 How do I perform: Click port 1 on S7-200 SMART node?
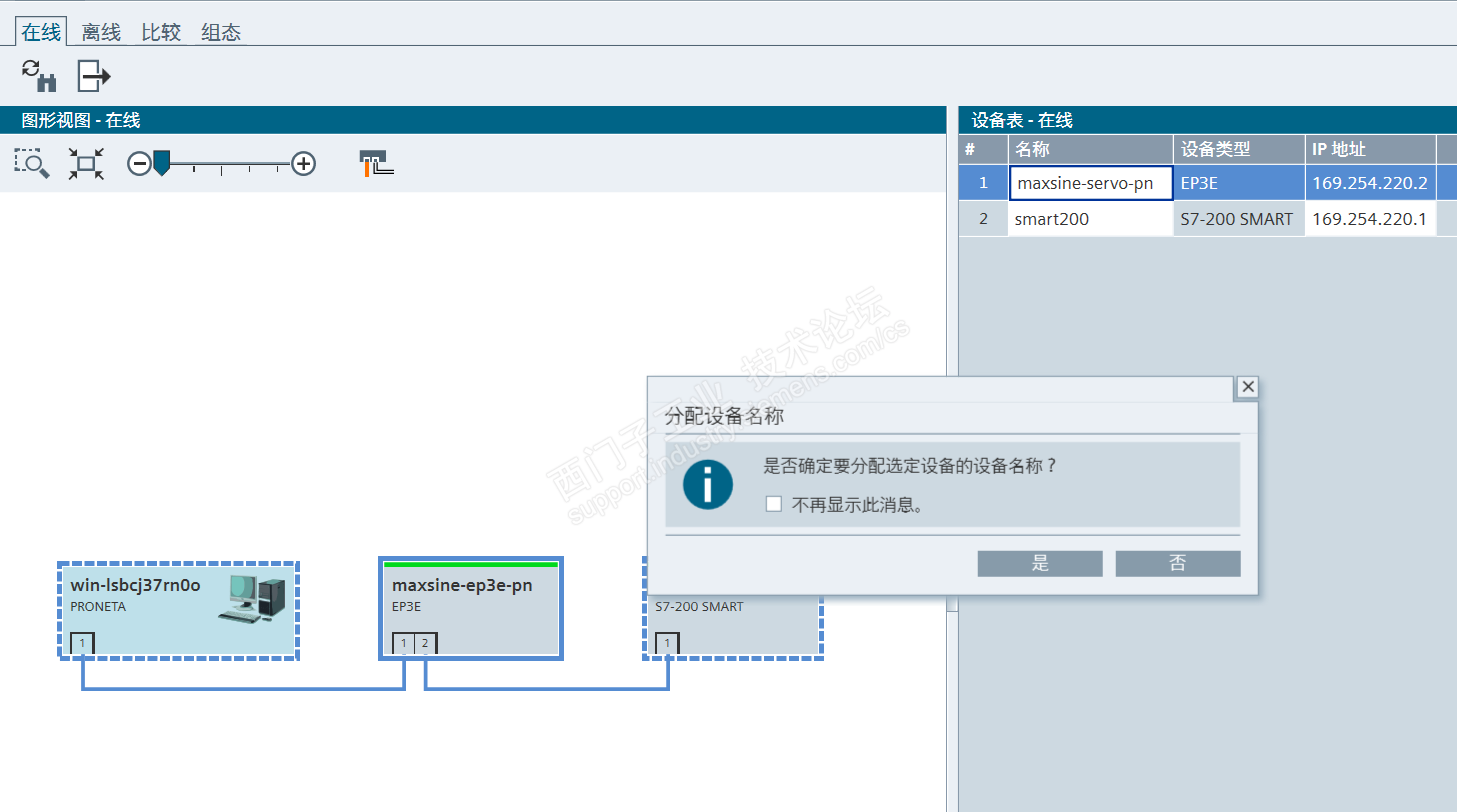pyautogui.click(x=667, y=643)
